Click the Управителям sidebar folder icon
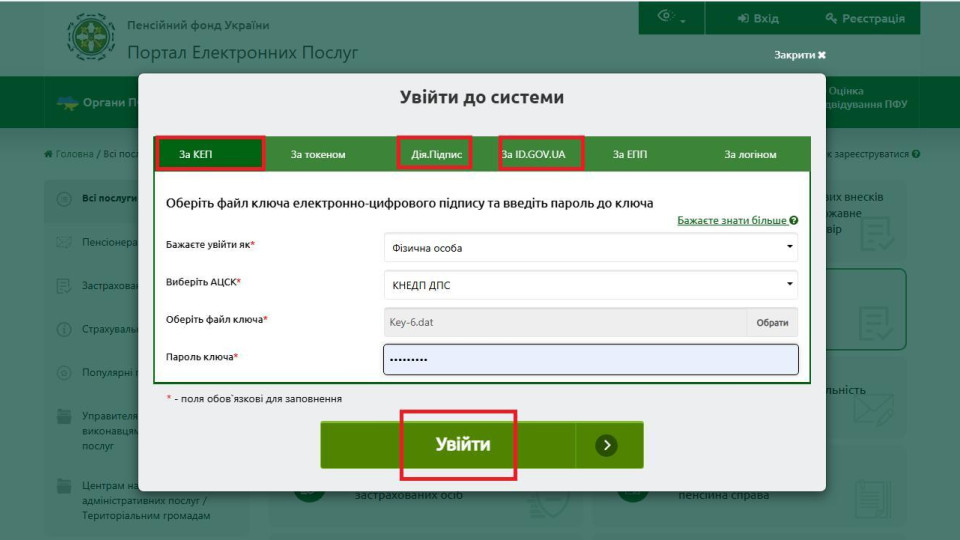The height and width of the screenshot is (540, 960). [64, 417]
